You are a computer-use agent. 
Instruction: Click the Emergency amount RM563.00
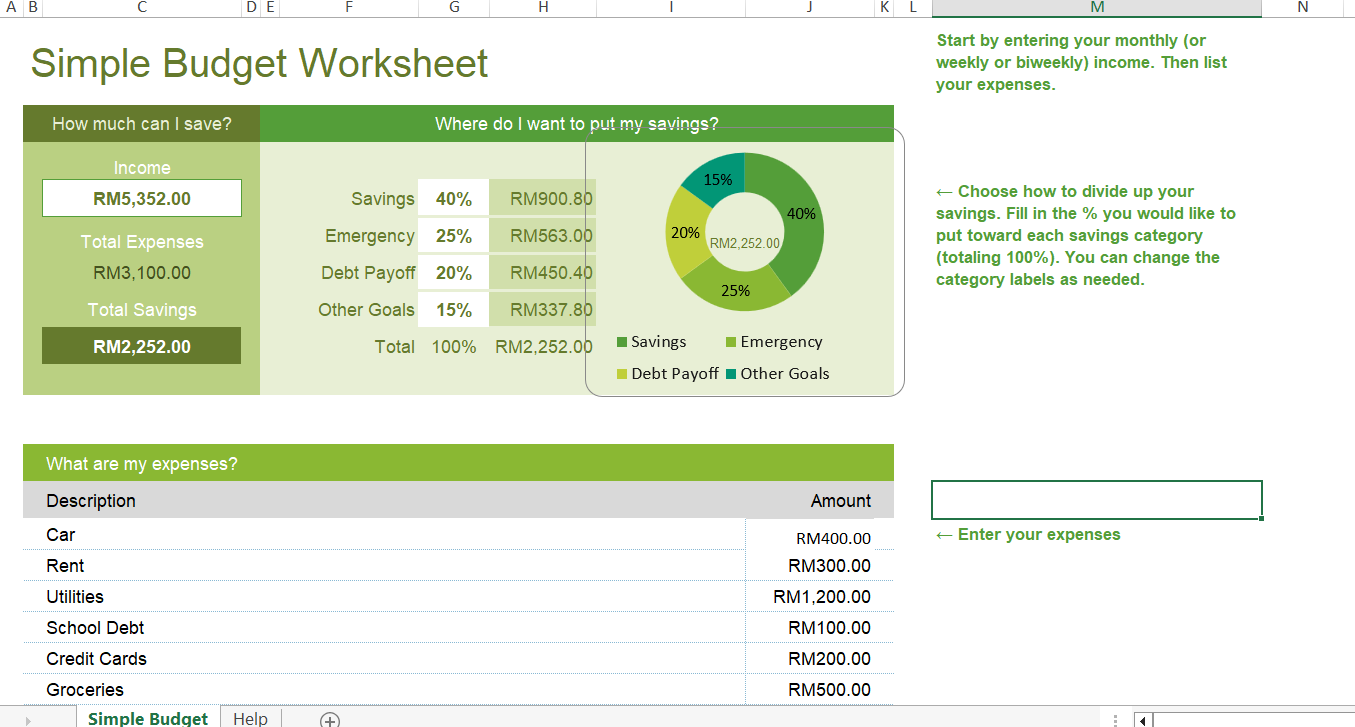point(543,236)
